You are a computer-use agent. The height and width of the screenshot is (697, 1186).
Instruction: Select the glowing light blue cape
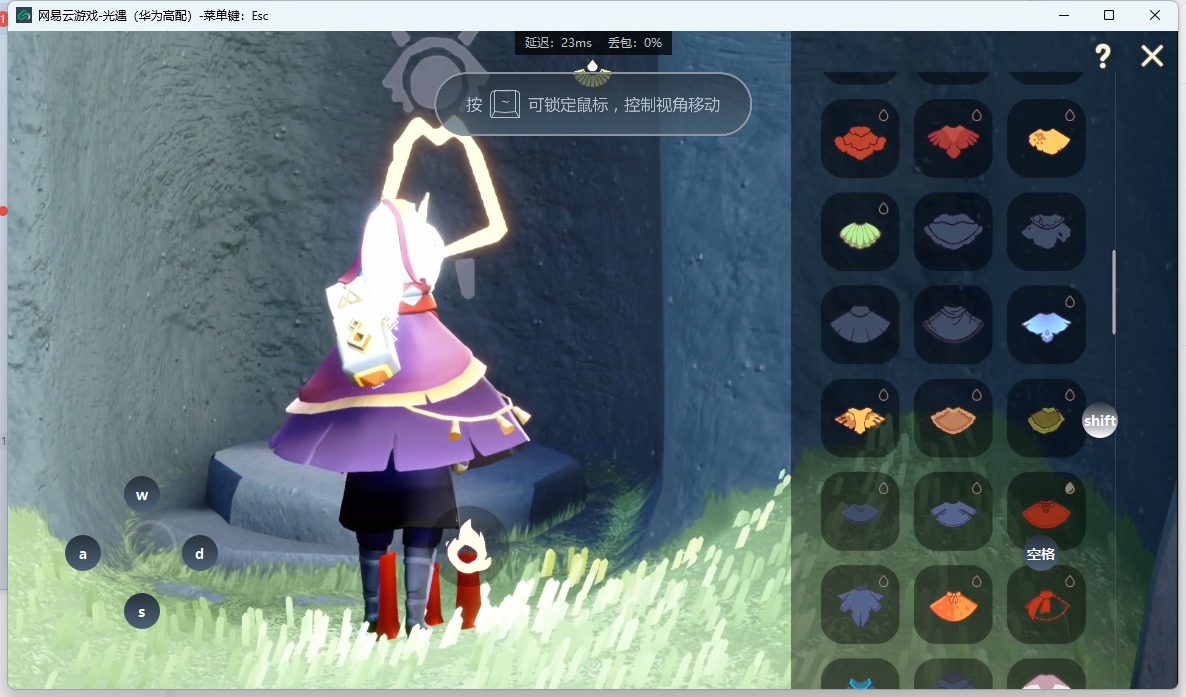[1047, 325]
